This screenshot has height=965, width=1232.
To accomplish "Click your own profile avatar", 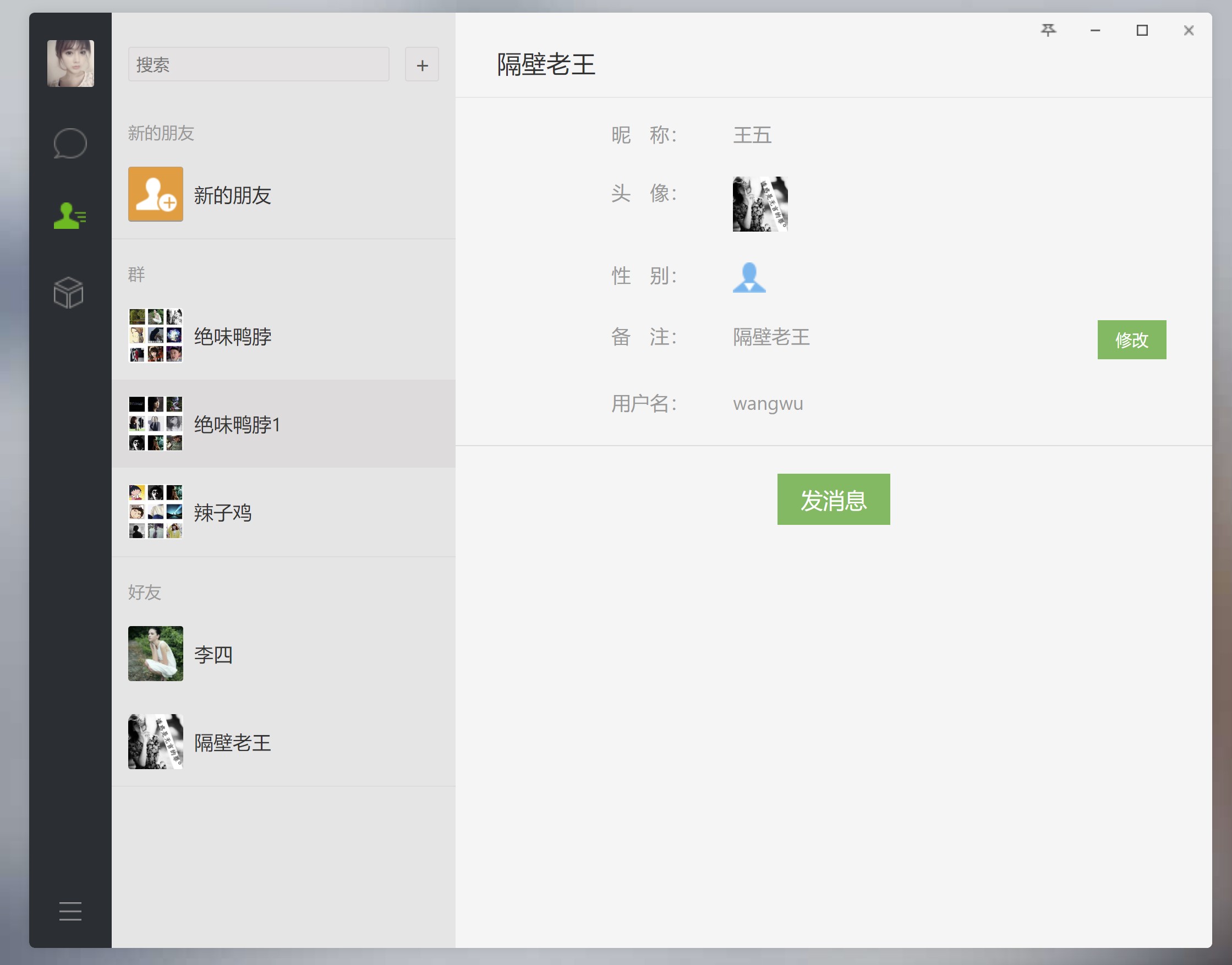I will pyautogui.click(x=70, y=63).
